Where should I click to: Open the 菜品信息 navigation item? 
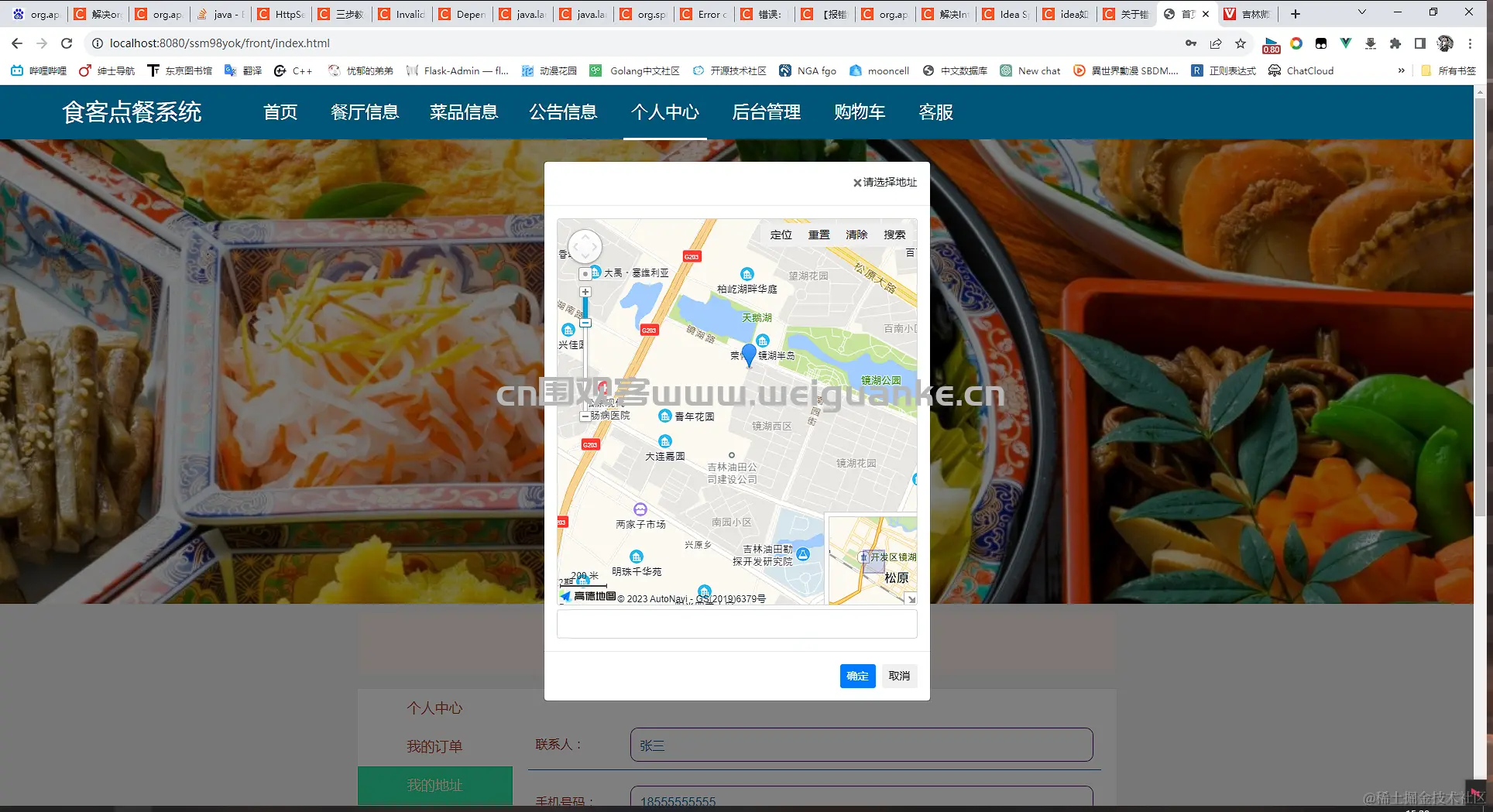click(x=464, y=112)
